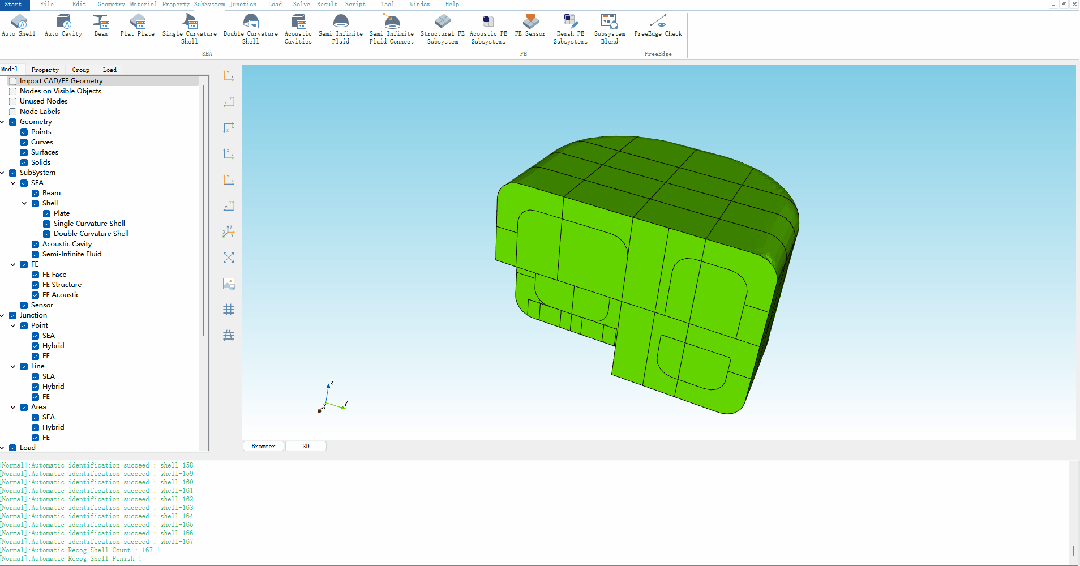Create a Single Curvature Shell

189,30
